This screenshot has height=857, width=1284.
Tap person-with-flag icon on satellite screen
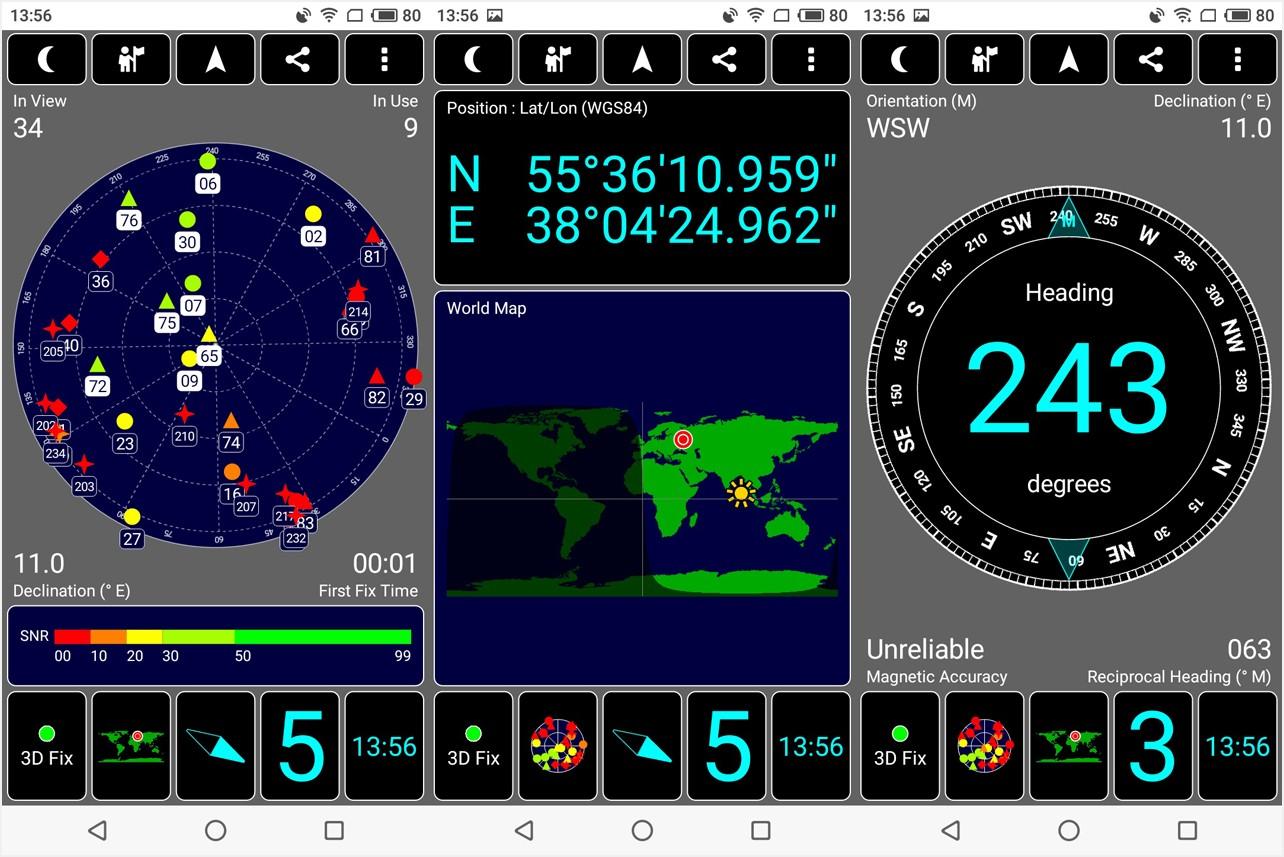click(131, 59)
